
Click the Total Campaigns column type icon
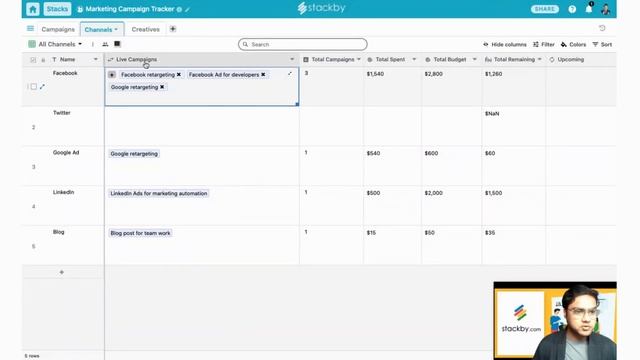coord(306,60)
